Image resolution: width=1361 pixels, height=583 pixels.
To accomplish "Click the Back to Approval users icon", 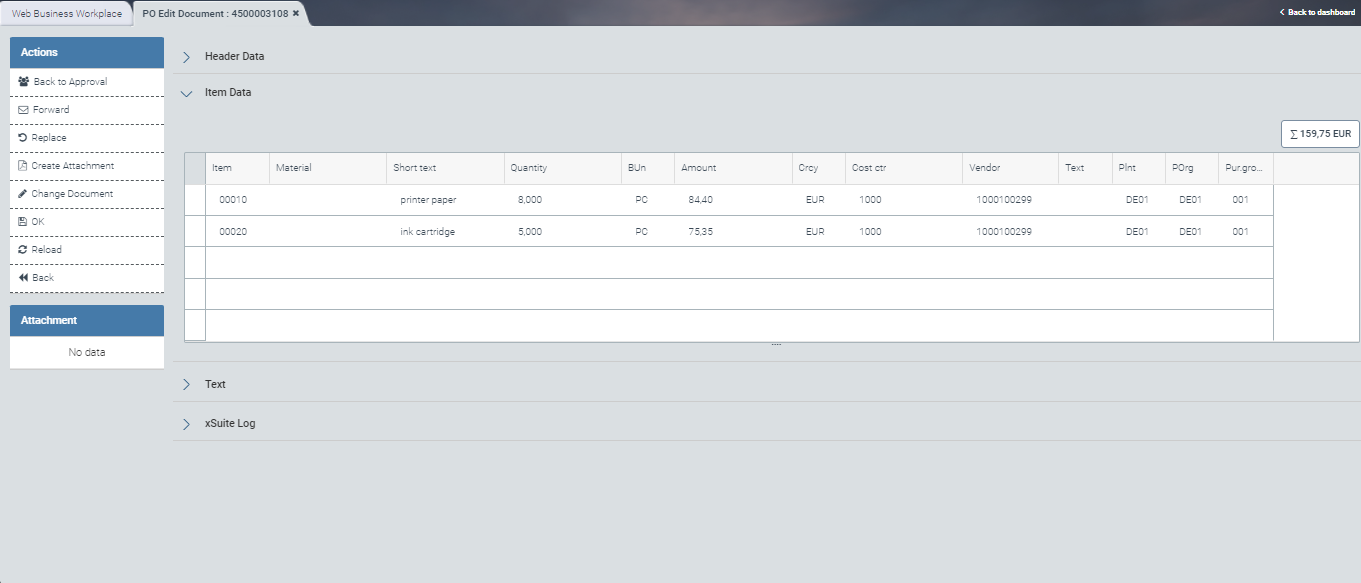I will 23,82.
